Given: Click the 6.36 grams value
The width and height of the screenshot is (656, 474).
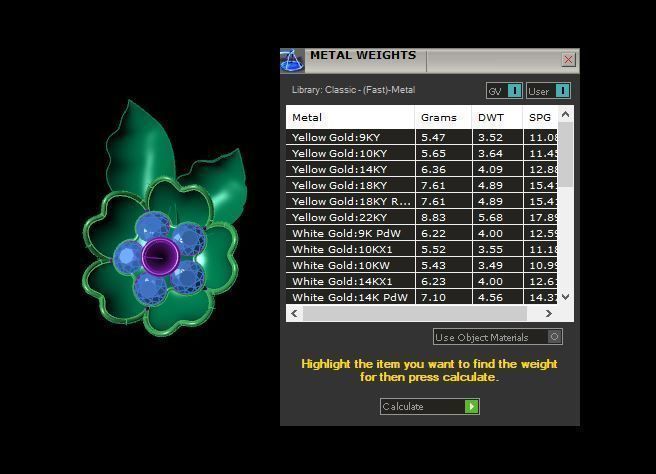Looking at the screenshot, I should click(x=433, y=169).
